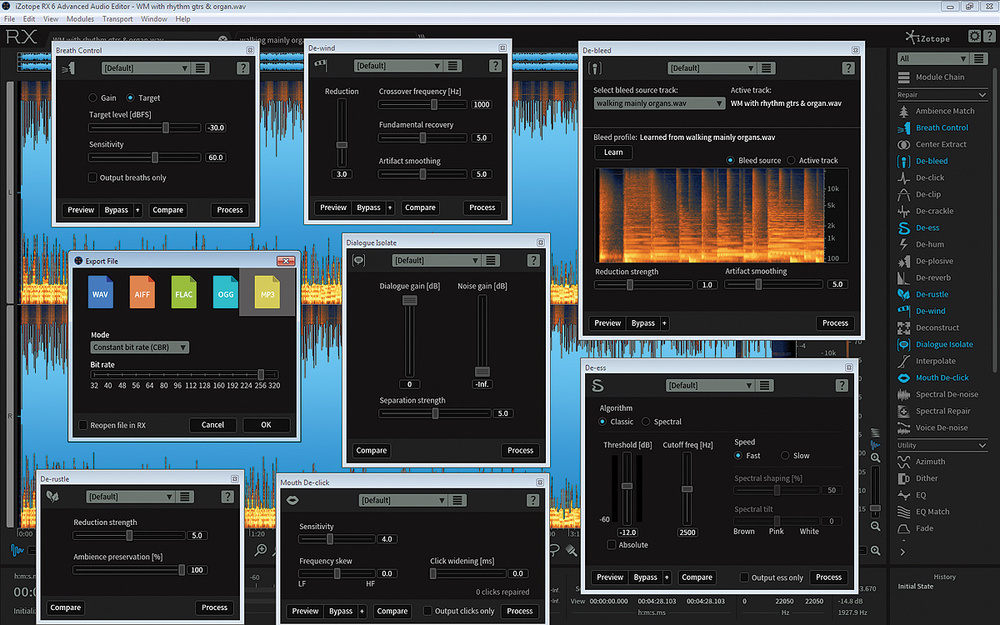The height and width of the screenshot is (625, 1000).
Task: Choose the MP3 format icon in Export File
Action: coord(267,291)
